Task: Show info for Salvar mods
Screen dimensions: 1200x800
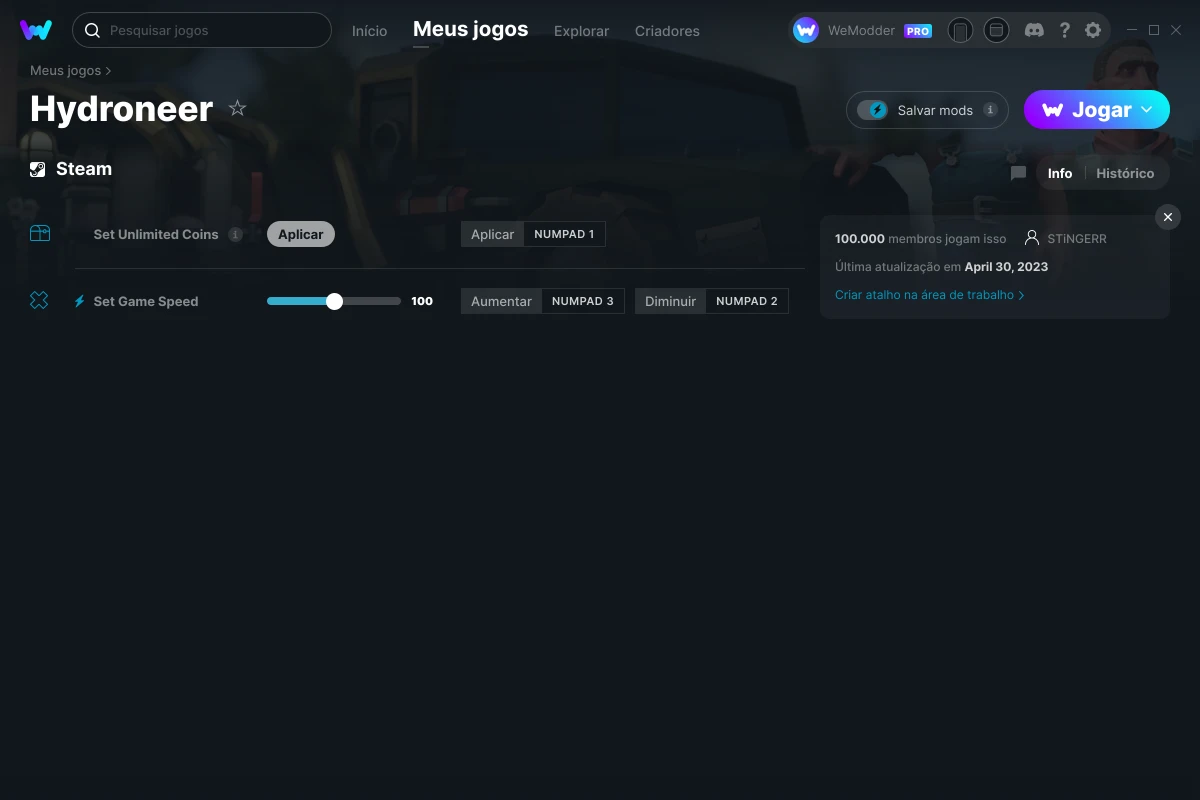Action: coord(990,110)
